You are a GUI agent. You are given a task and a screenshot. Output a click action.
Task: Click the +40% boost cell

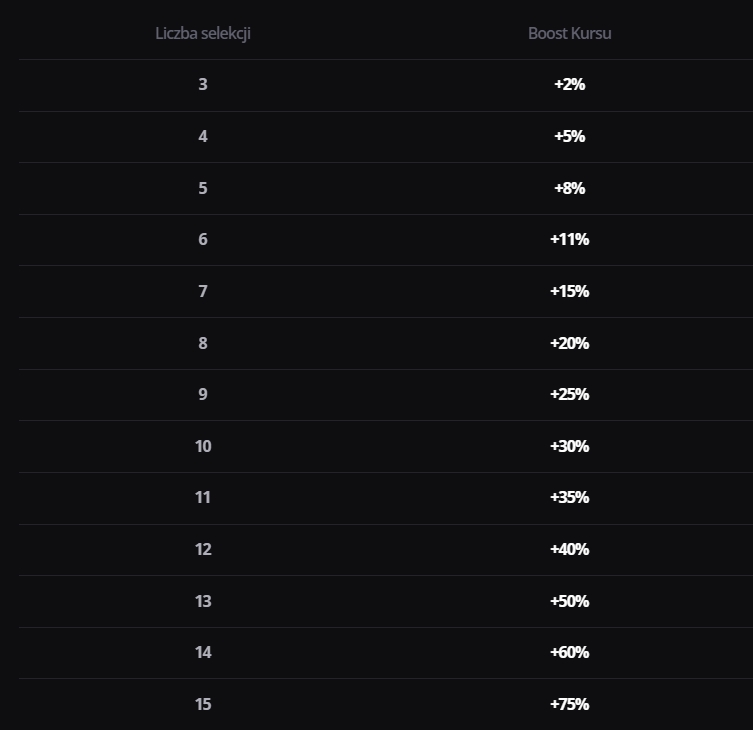570,549
